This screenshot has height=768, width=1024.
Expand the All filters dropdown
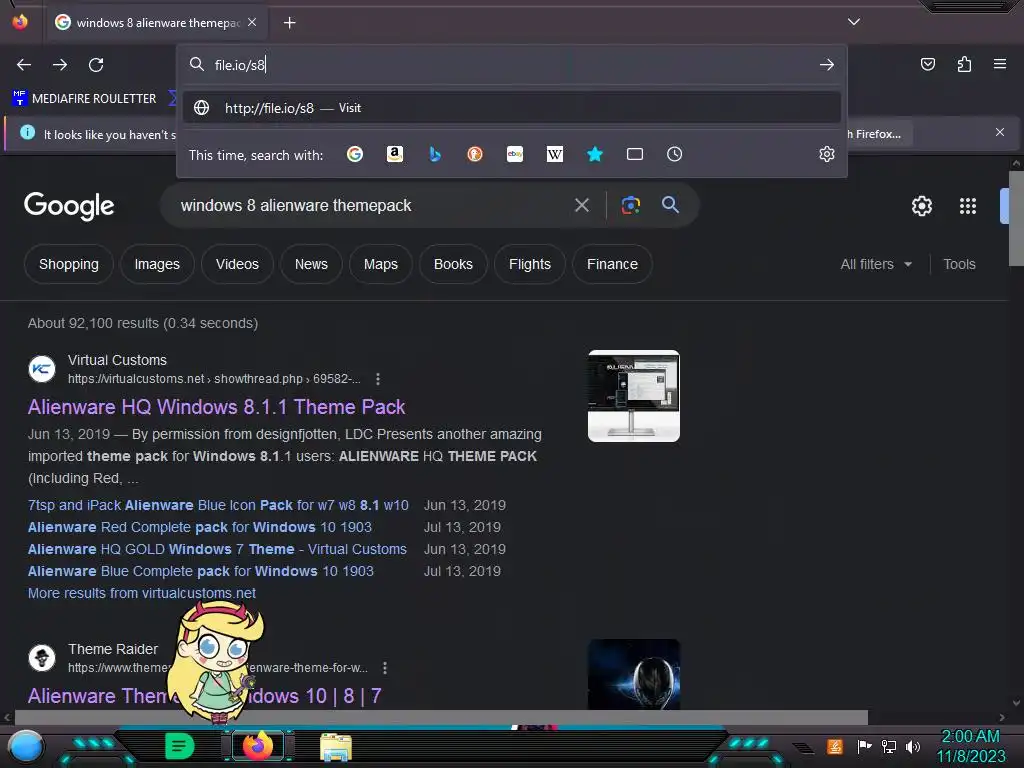coord(876,264)
